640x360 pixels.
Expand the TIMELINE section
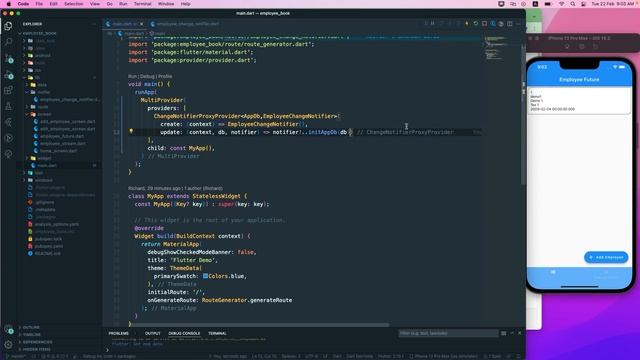[32, 335]
